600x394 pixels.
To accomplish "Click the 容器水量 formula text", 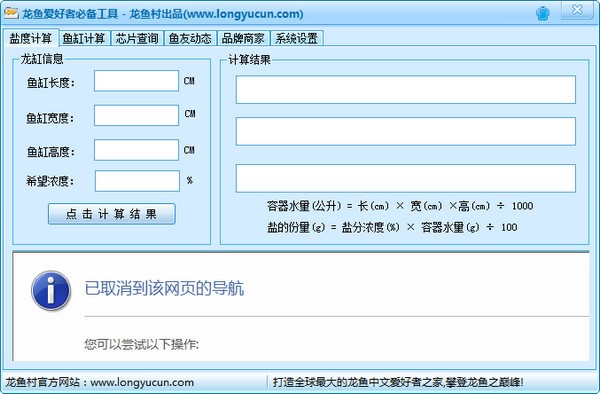I will 400,206.
